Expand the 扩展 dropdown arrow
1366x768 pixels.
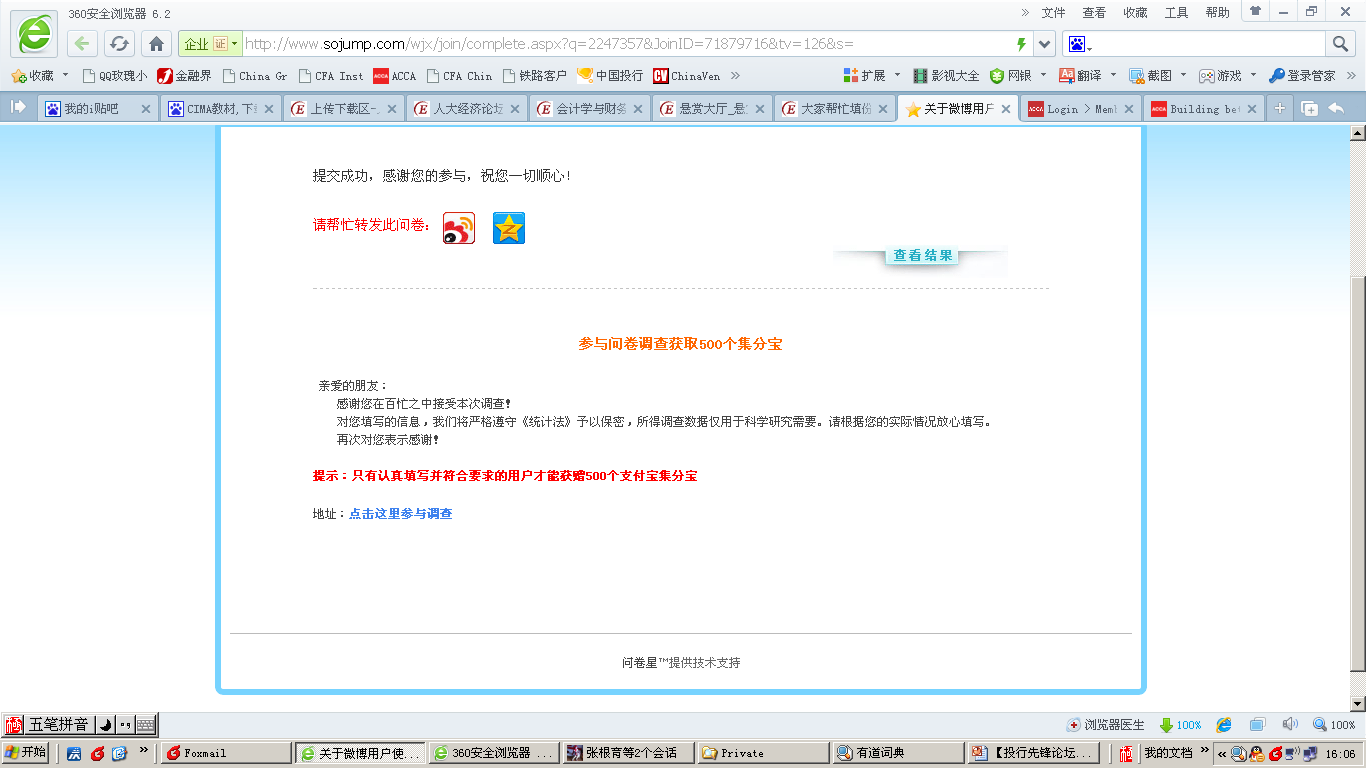[x=897, y=75]
